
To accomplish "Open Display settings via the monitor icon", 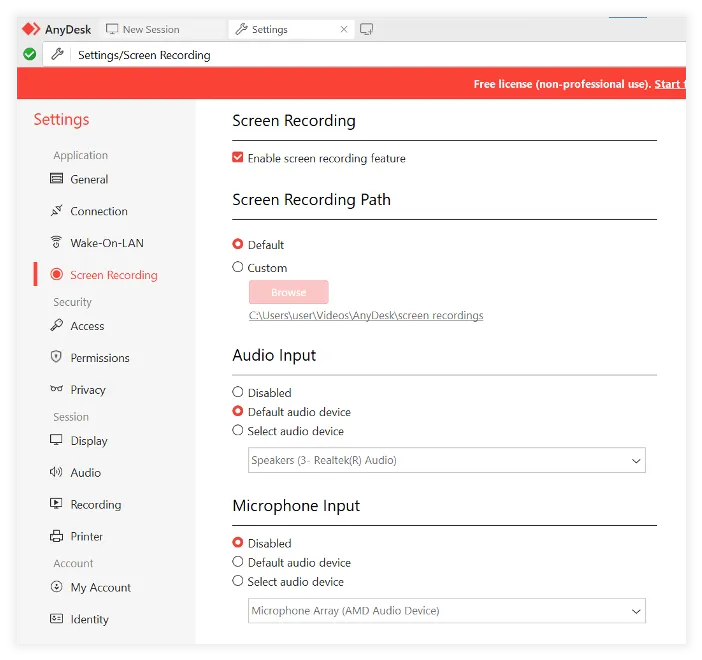I will pos(57,441).
